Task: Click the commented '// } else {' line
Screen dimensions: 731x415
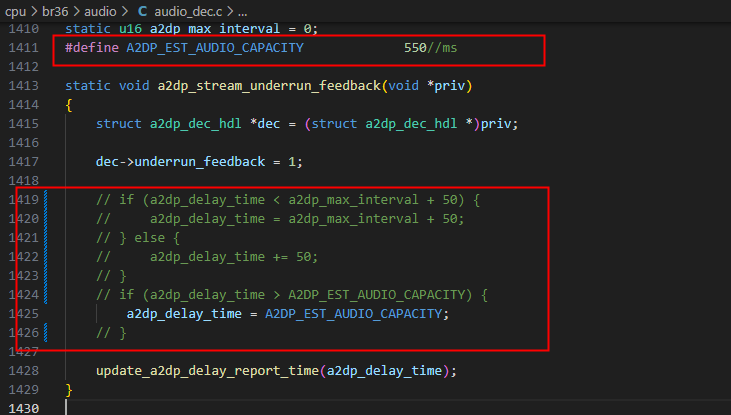Action: [x=138, y=238]
